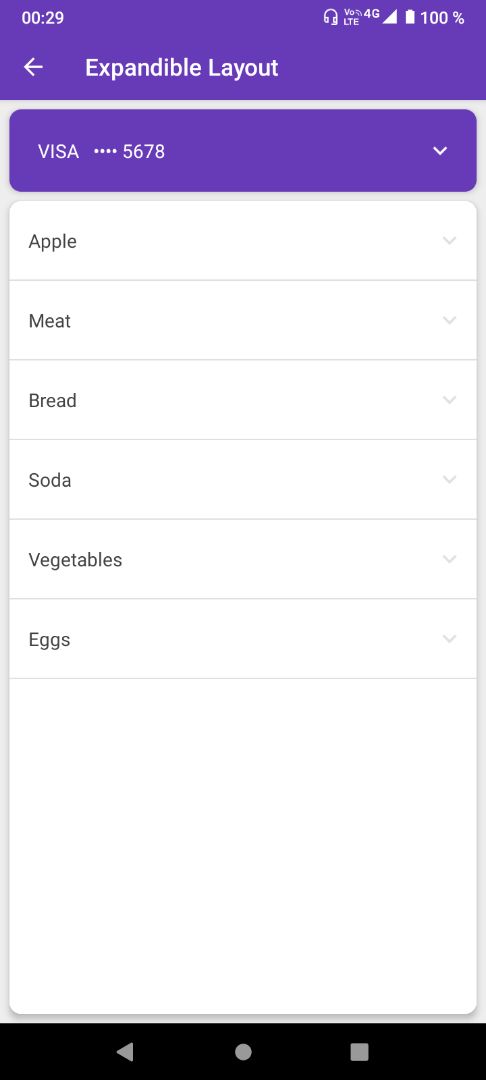Image resolution: width=486 pixels, height=1080 pixels.
Task: Expand the Eggs row chevron
Action: (x=450, y=639)
